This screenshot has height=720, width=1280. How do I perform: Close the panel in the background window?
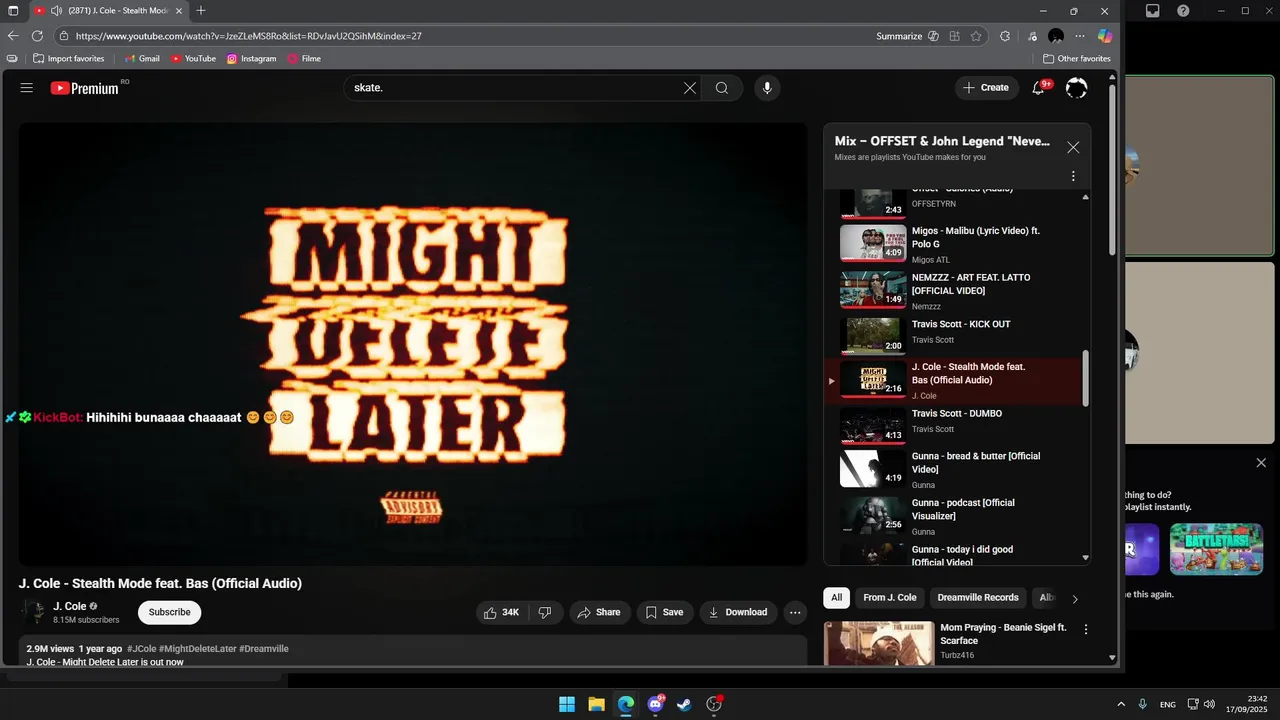[x=1261, y=463]
